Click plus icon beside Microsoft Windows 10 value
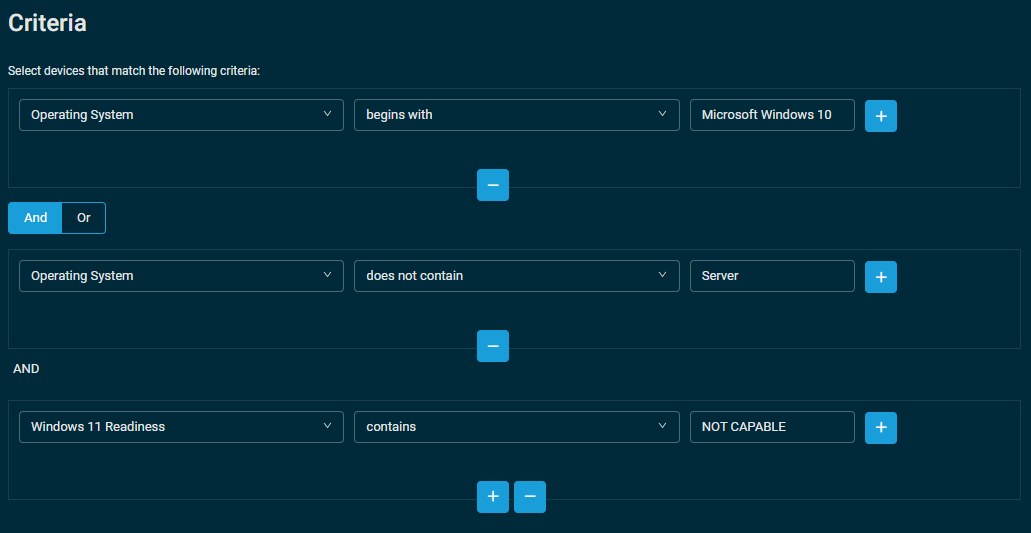This screenshot has width=1031, height=533. (x=880, y=116)
